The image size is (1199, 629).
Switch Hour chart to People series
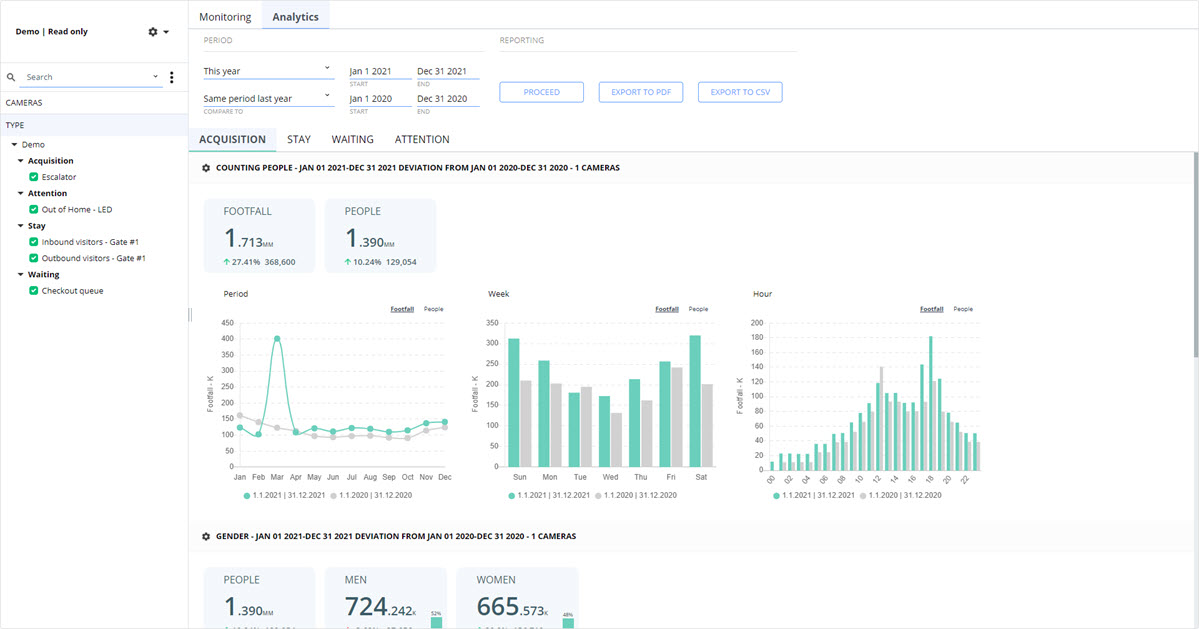[x=962, y=309]
